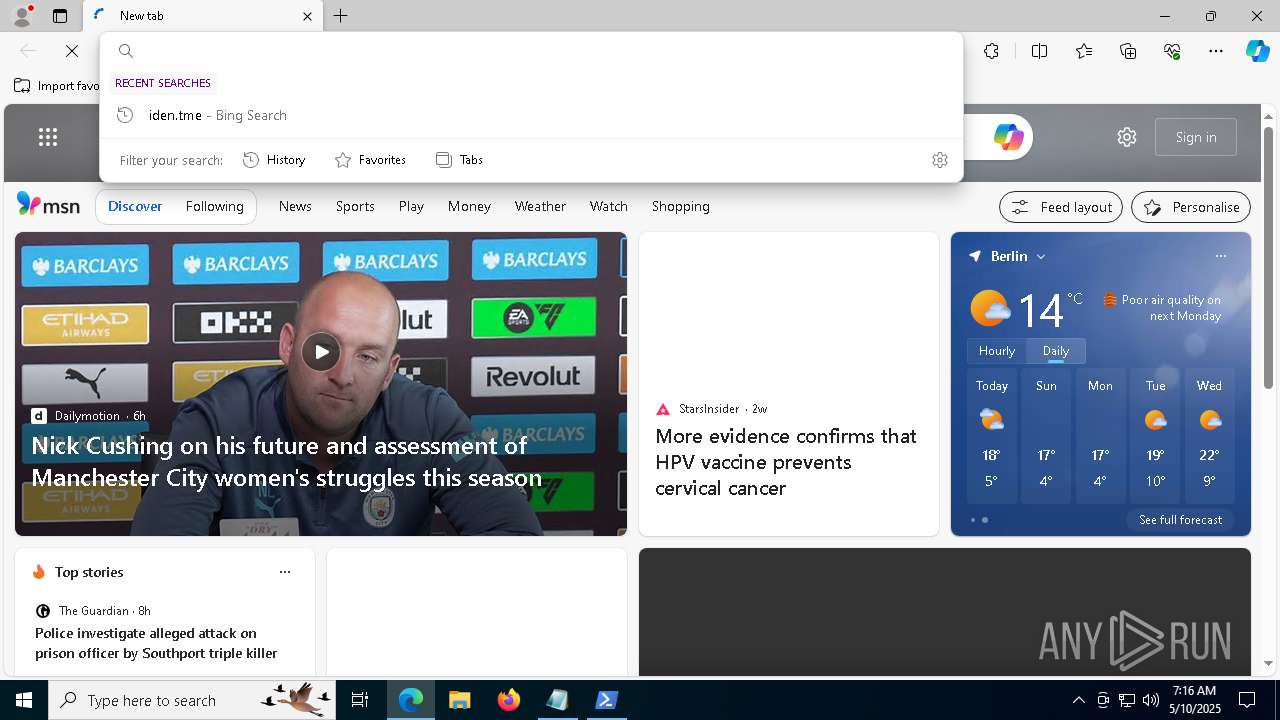Open Feed layout options
The height and width of the screenshot is (720, 1280).
pyautogui.click(x=1061, y=207)
